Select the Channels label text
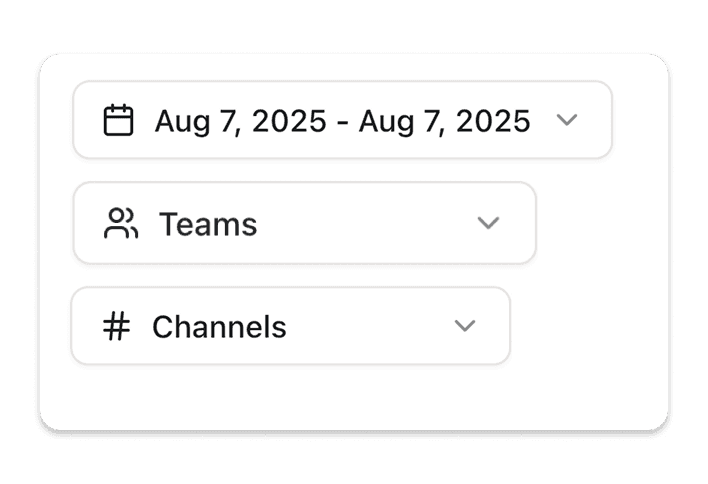The height and width of the screenshot is (484, 708). [219, 327]
